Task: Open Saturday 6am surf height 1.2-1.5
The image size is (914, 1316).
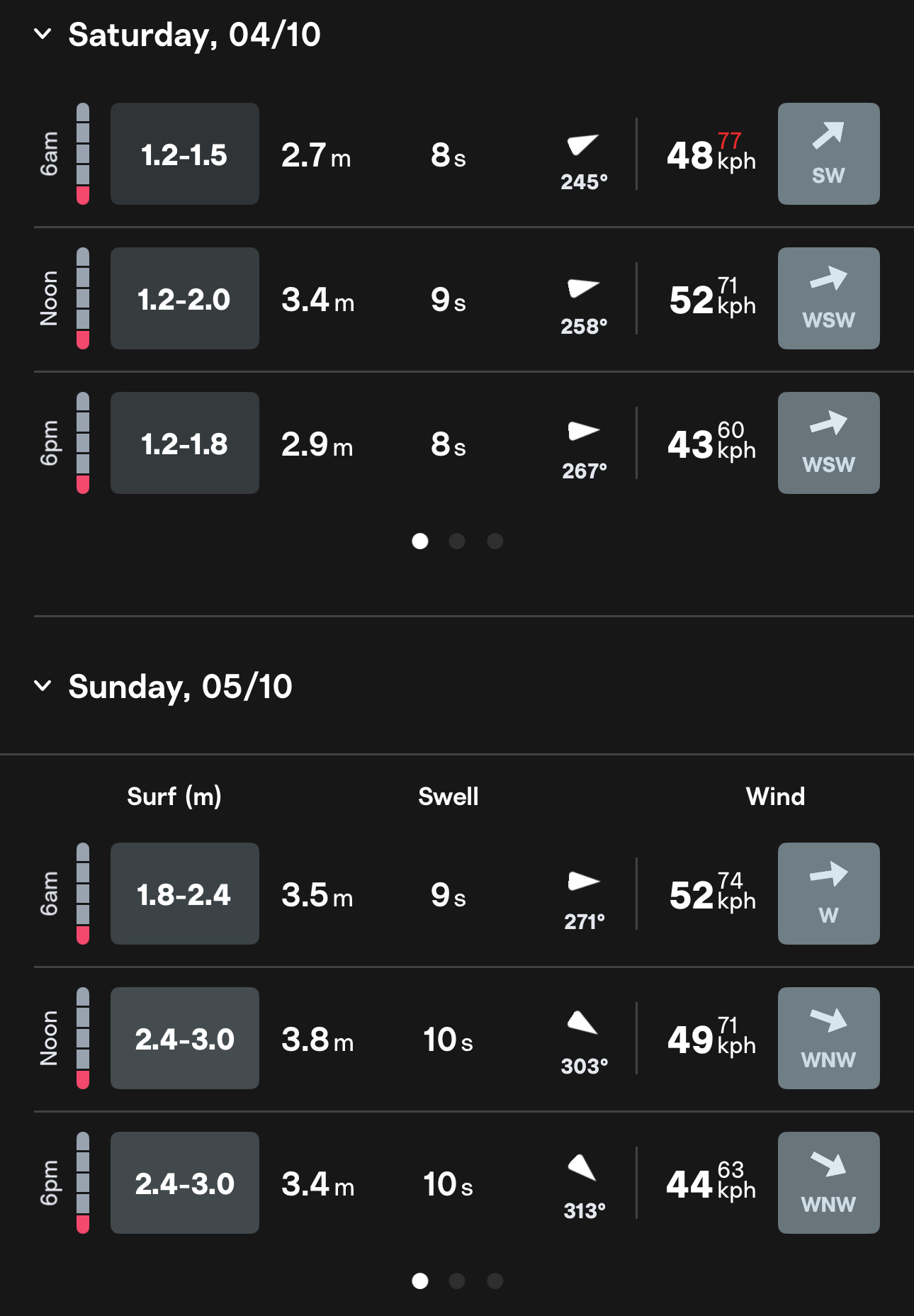Action: click(x=184, y=154)
